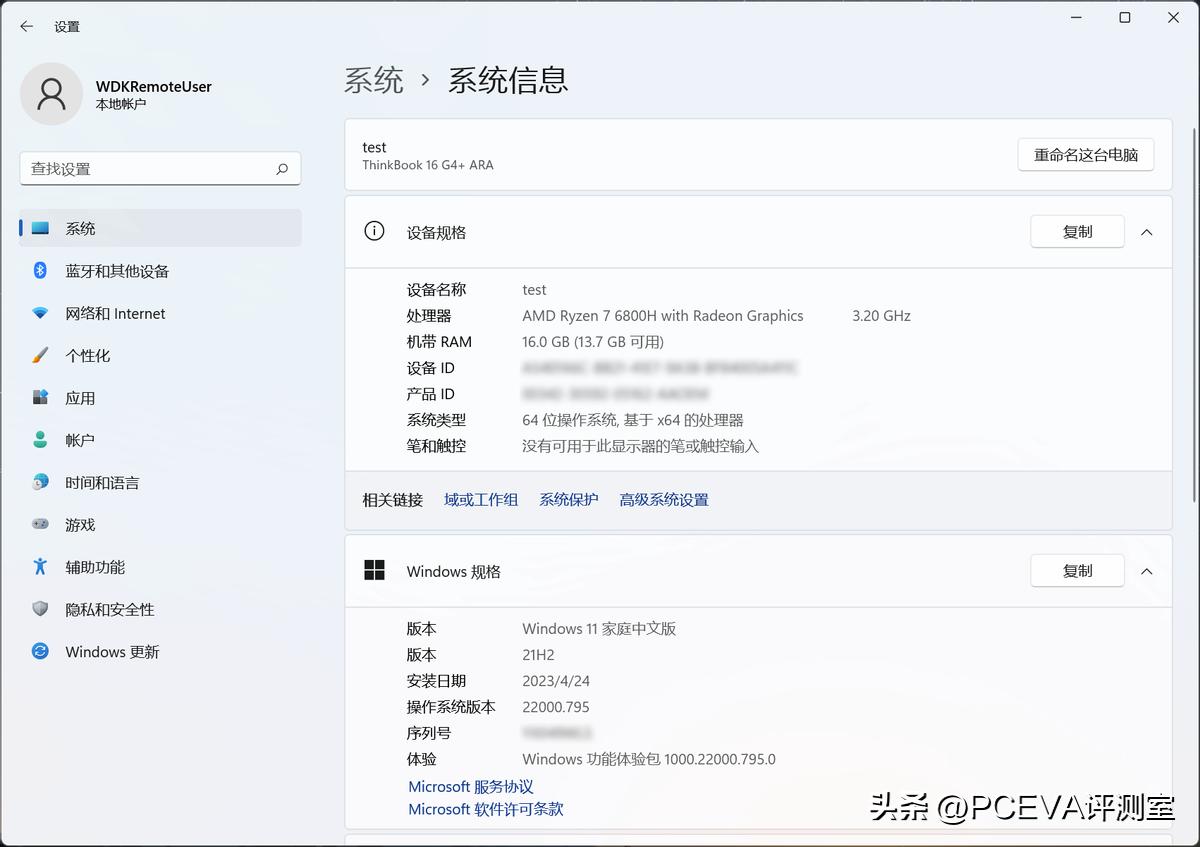The width and height of the screenshot is (1200, 847).
Task: Open Time and Language settings
Action: [38, 482]
